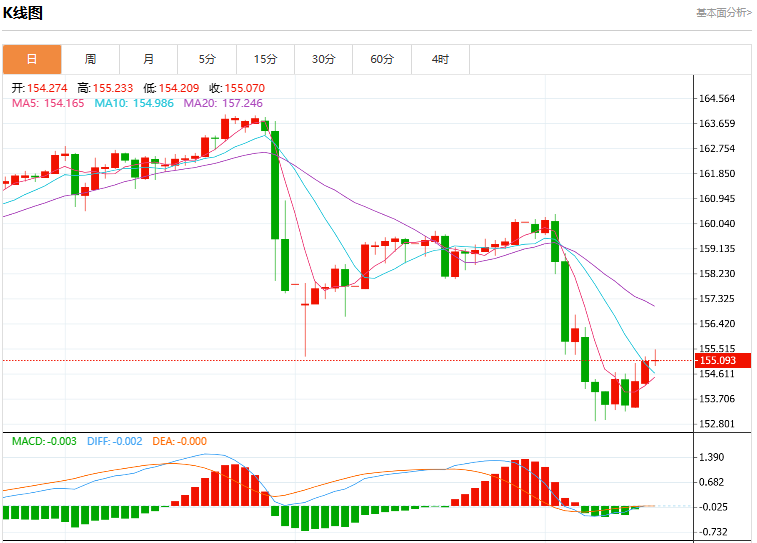Open the 15分 timeframe tab
This screenshot has height=543, width=757.
[266, 59]
